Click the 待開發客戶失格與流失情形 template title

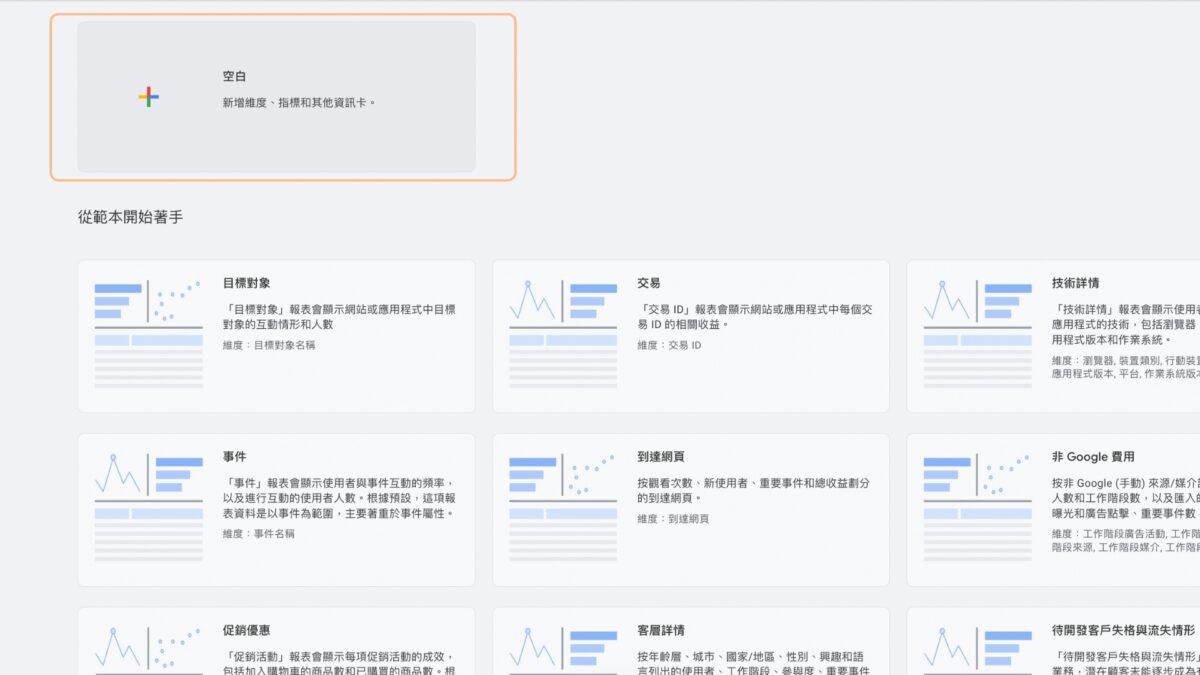click(x=1123, y=631)
